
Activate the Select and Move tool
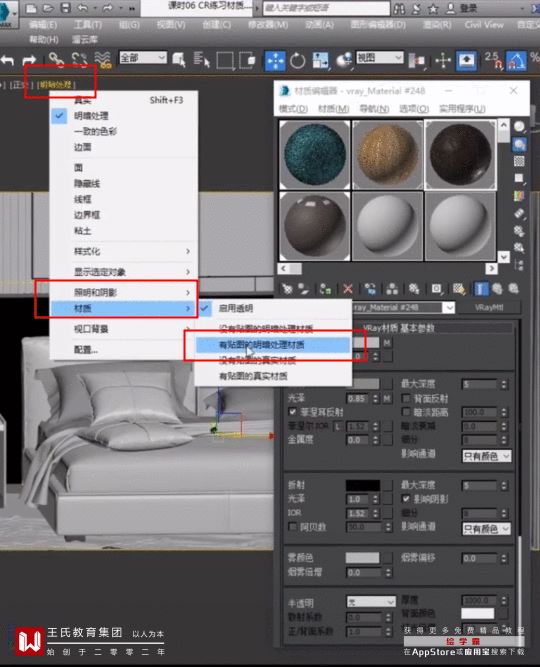(275, 61)
